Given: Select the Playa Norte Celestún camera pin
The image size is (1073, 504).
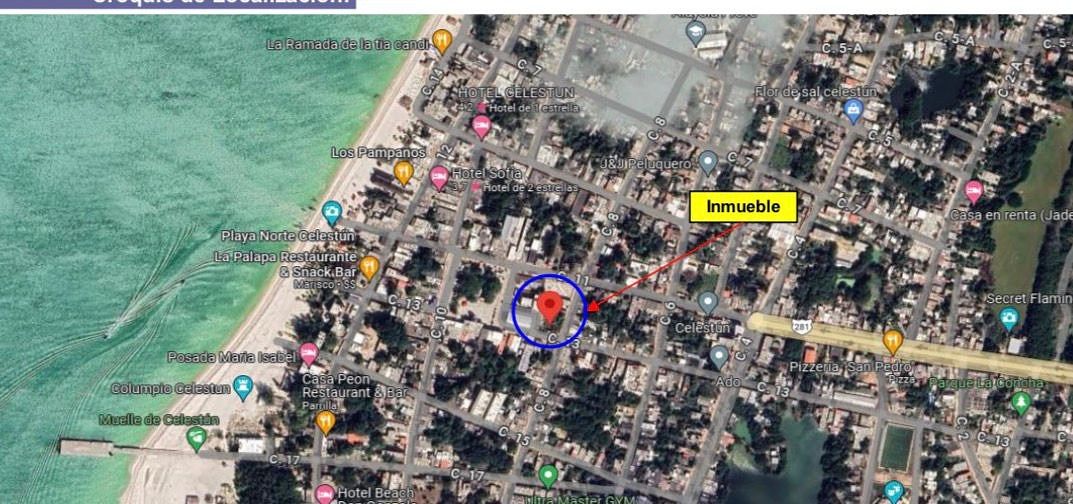Looking at the screenshot, I should (x=332, y=212).
